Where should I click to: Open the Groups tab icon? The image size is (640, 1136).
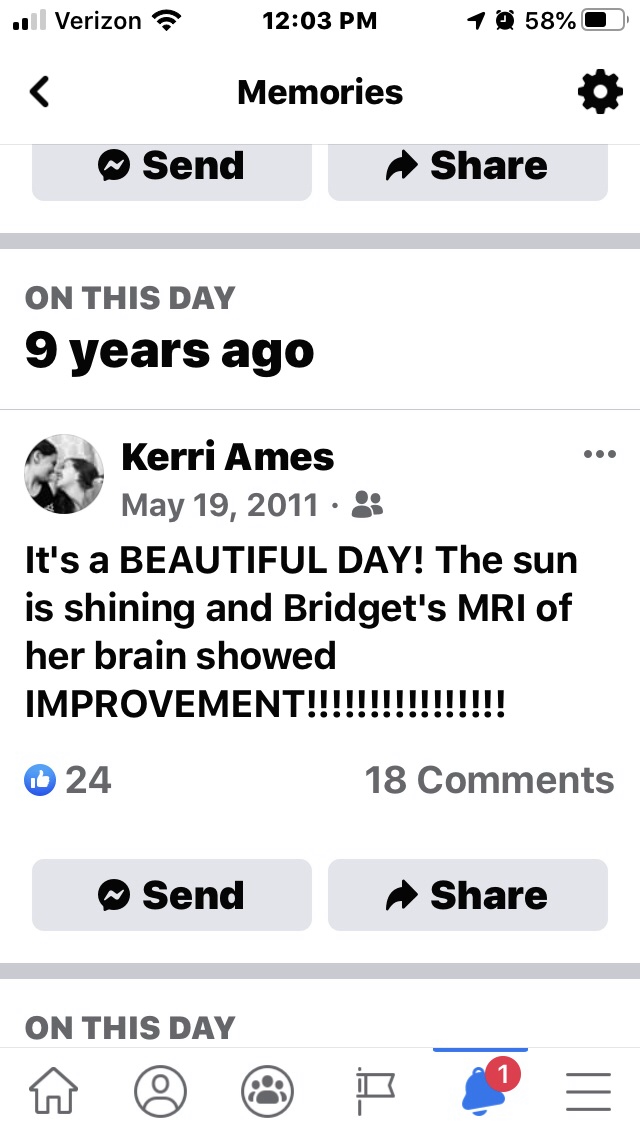267,1091
